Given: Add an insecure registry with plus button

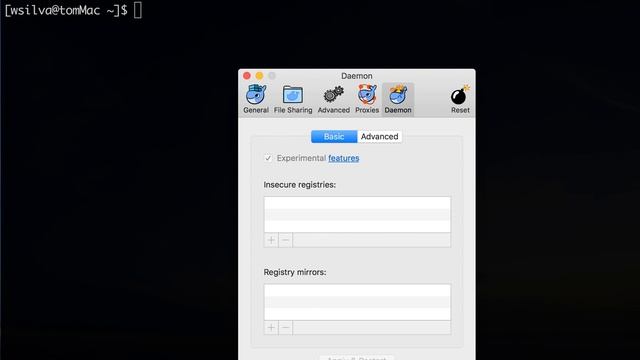Looking at the screenshot, I should pyautogui.click(x=271, y=240).
